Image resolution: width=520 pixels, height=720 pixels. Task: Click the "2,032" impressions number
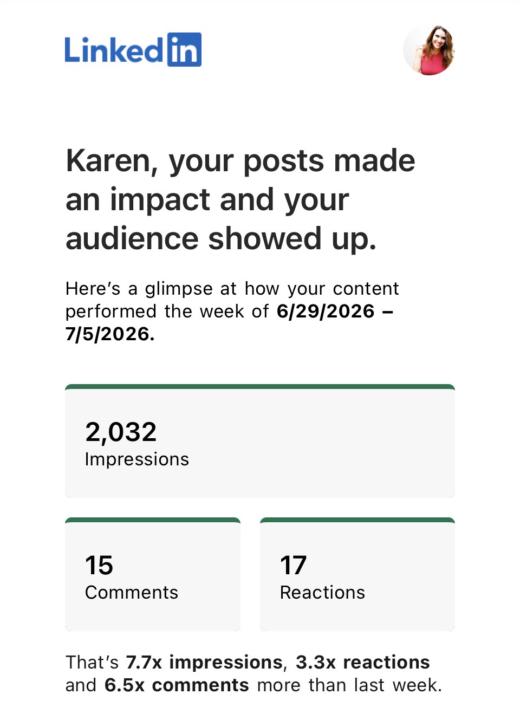[121, 432]
